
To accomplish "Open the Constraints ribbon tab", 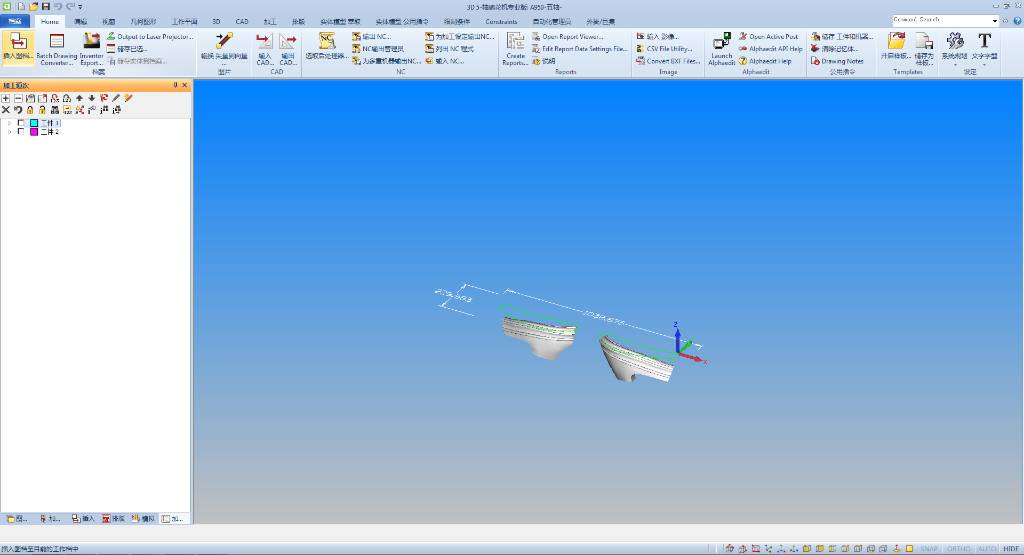I will pos(501,21).
